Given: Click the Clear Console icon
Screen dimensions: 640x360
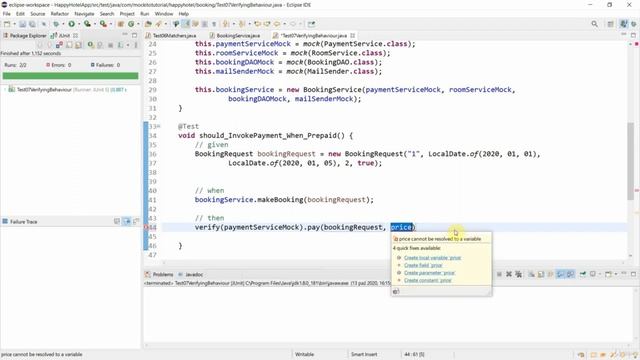Looking at the screenshot, I should point(531,274).
